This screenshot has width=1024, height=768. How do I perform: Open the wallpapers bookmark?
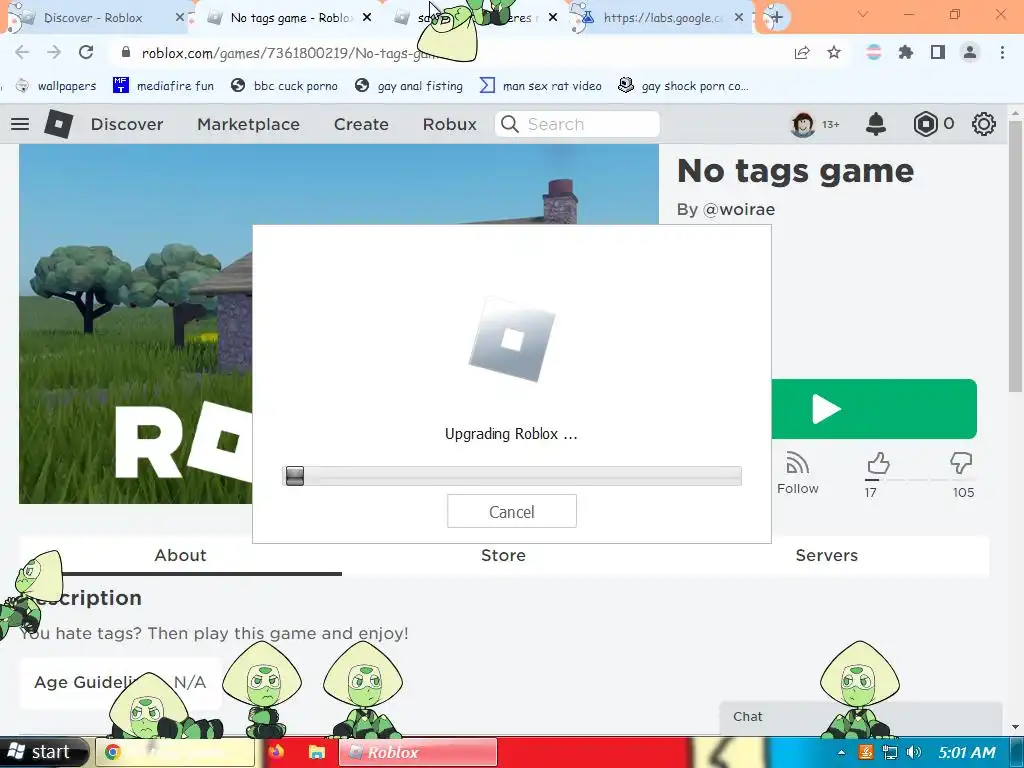pyautogui.click(x=56, y=86)
